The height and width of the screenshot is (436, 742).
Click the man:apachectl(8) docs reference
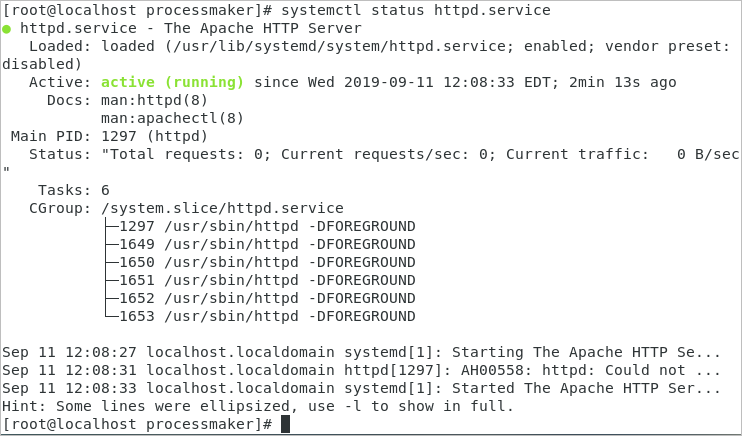click(172, 118)
